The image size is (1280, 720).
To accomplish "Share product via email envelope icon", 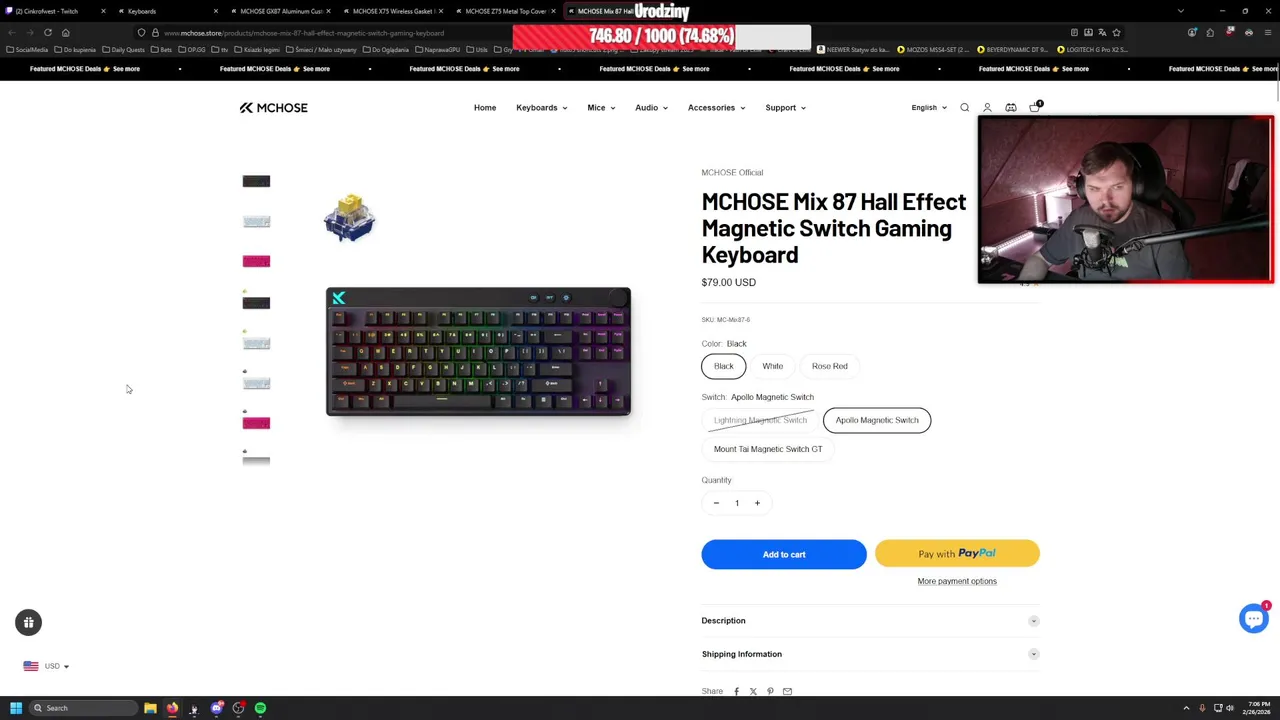I will pyautogui.click(x=787, y=691).
